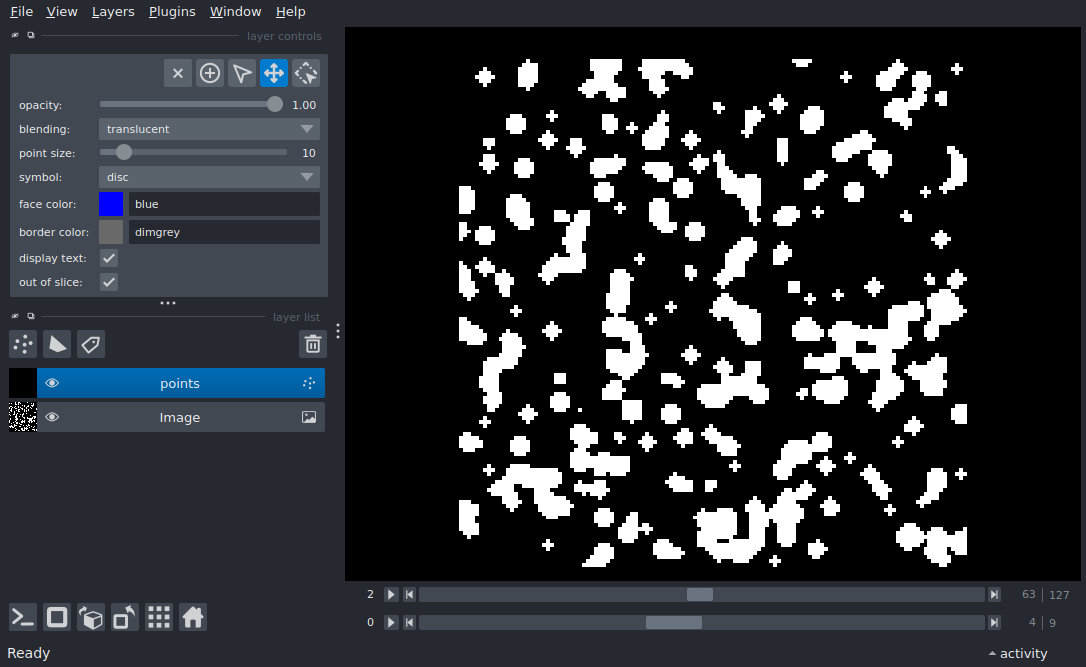
Task: Click axis 2 slider thumb
Action: [x=700, y=594]
